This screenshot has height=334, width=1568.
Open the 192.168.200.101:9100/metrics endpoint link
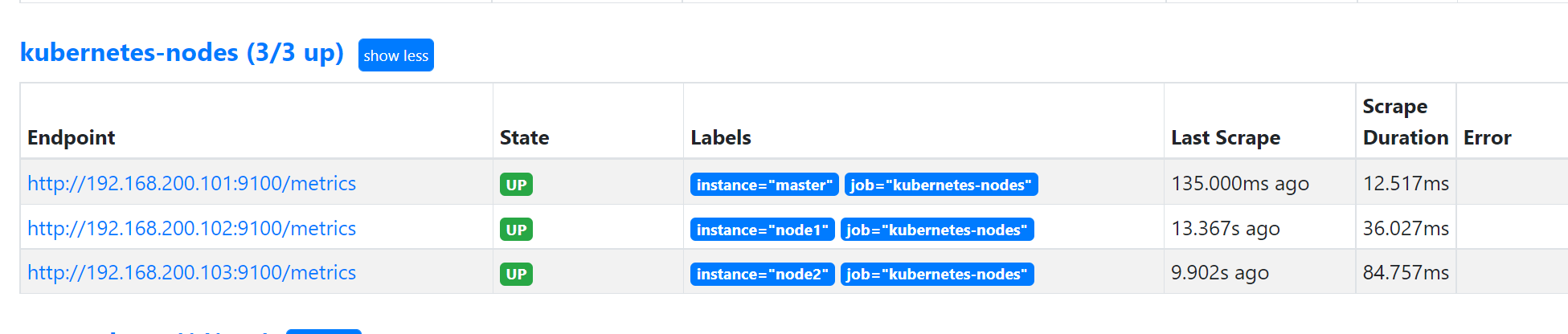pos(191,183)
